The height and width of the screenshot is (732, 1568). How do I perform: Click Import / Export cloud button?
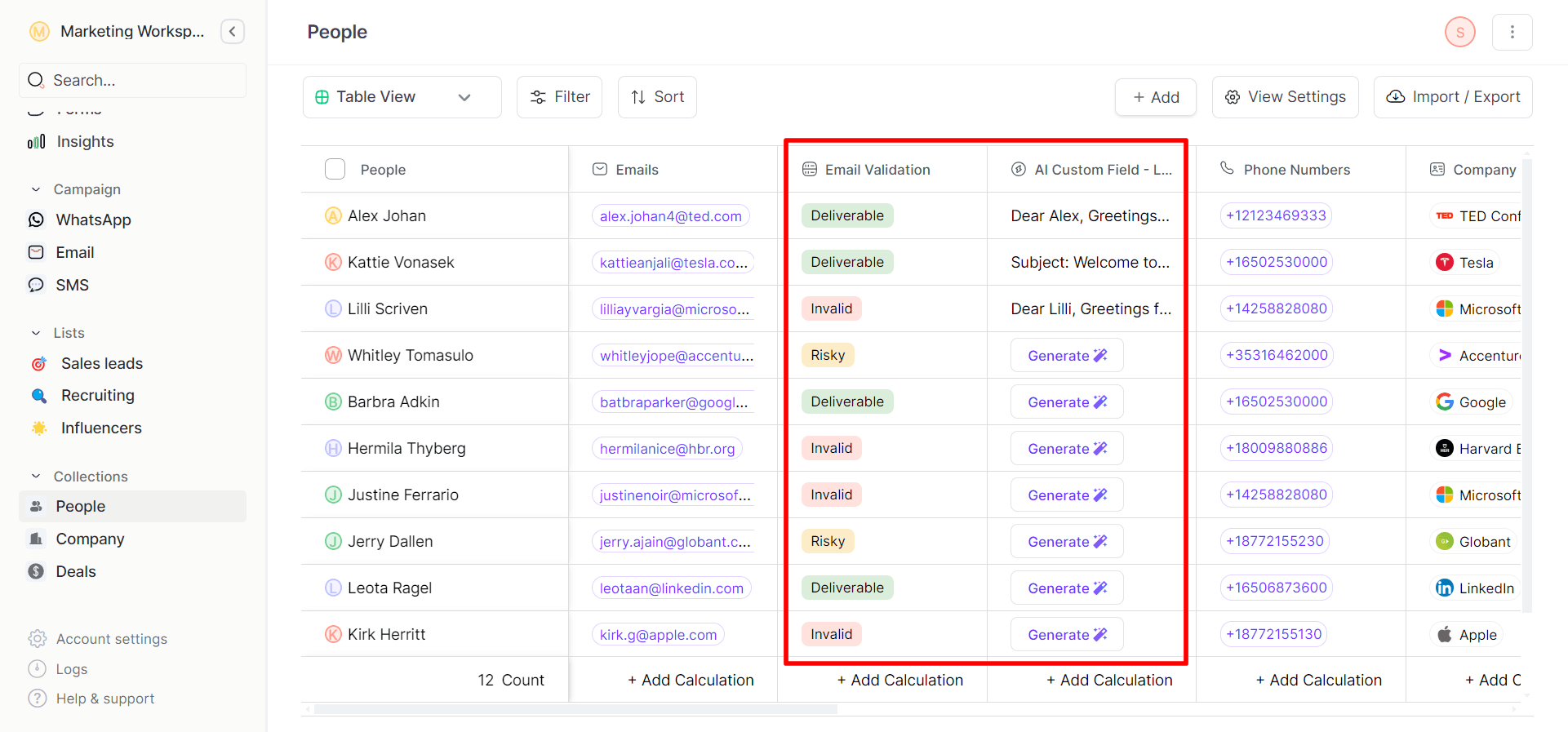(x=1453, y=97)
